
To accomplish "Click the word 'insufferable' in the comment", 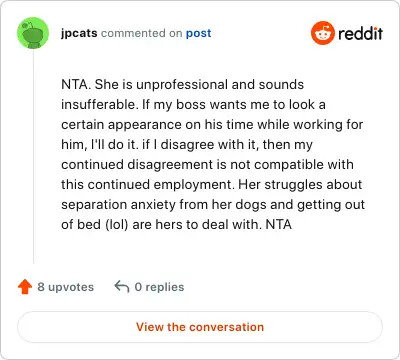I will (x=99, y=105).
